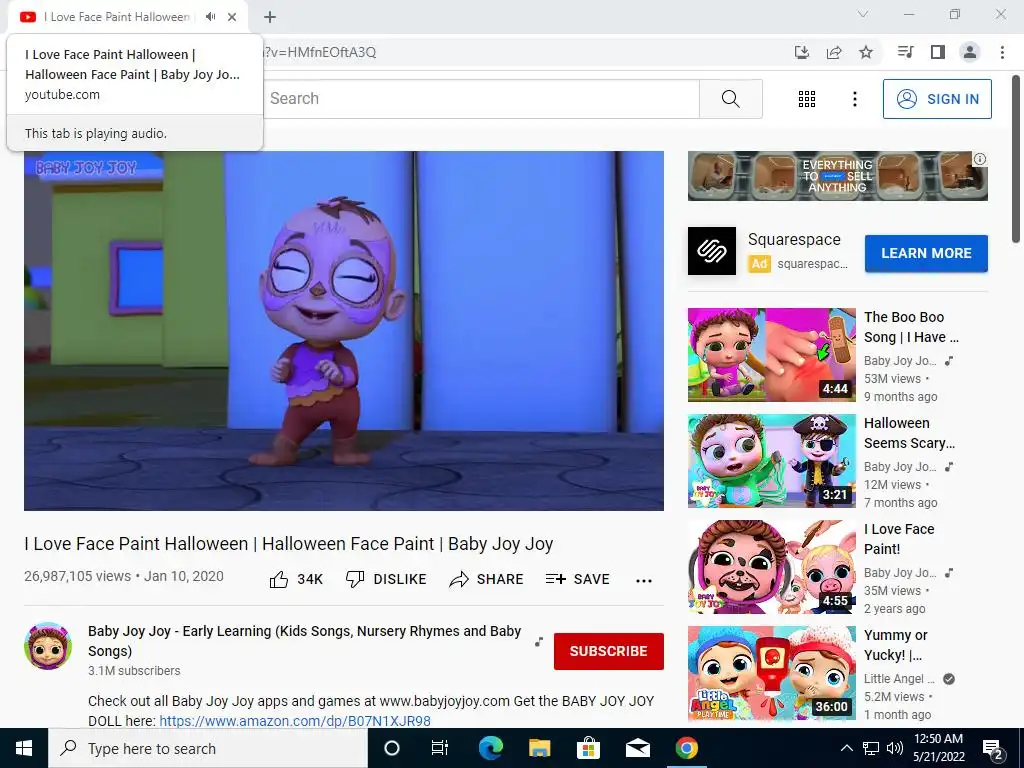Open The Boo Boo Song thumbnail
Image resolution: width=1024 pixels, height=768 pixels.
pos(771,355)
